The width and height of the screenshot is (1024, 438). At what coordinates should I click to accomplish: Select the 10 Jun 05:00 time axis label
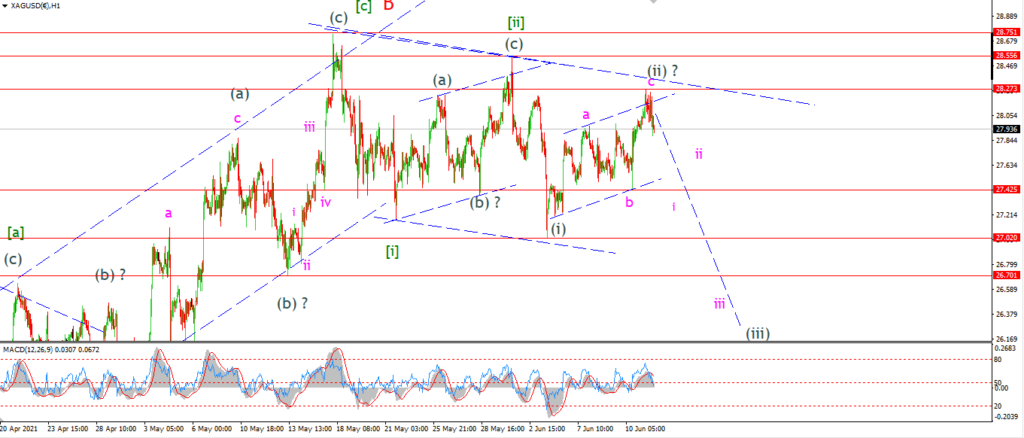click(646, 430)
